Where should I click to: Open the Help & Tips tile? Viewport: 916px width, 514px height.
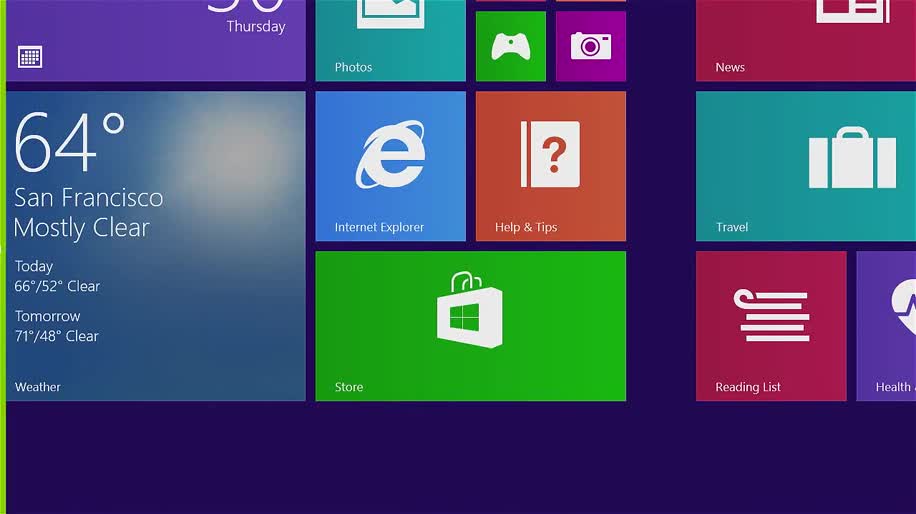click(x=550, y=166)
